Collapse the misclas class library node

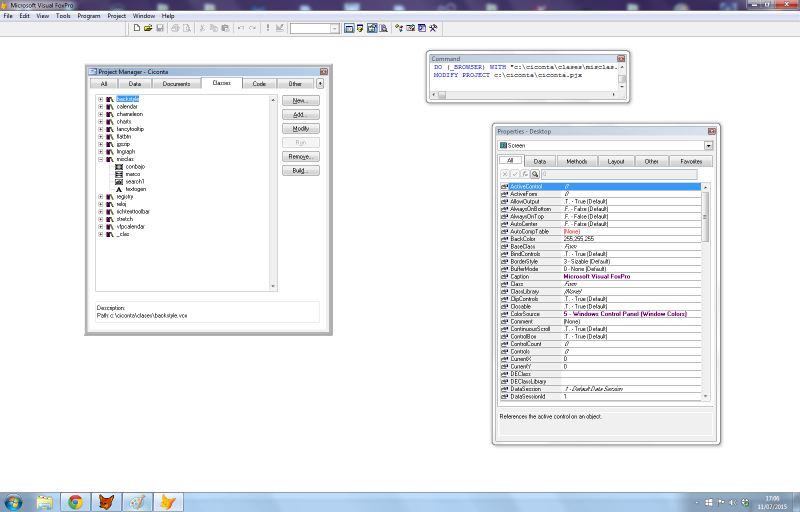tap(101, 159)
